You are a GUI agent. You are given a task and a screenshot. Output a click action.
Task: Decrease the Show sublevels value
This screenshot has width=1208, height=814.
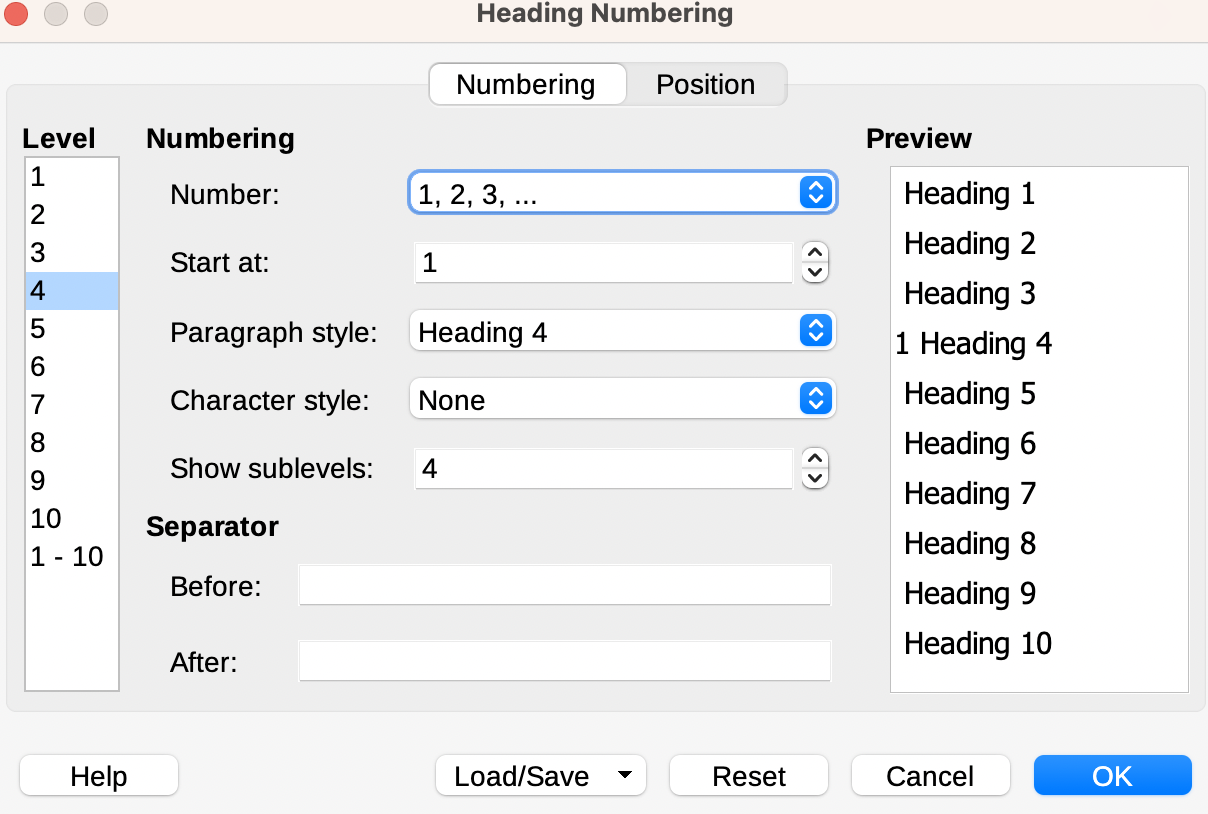(816, 479)
